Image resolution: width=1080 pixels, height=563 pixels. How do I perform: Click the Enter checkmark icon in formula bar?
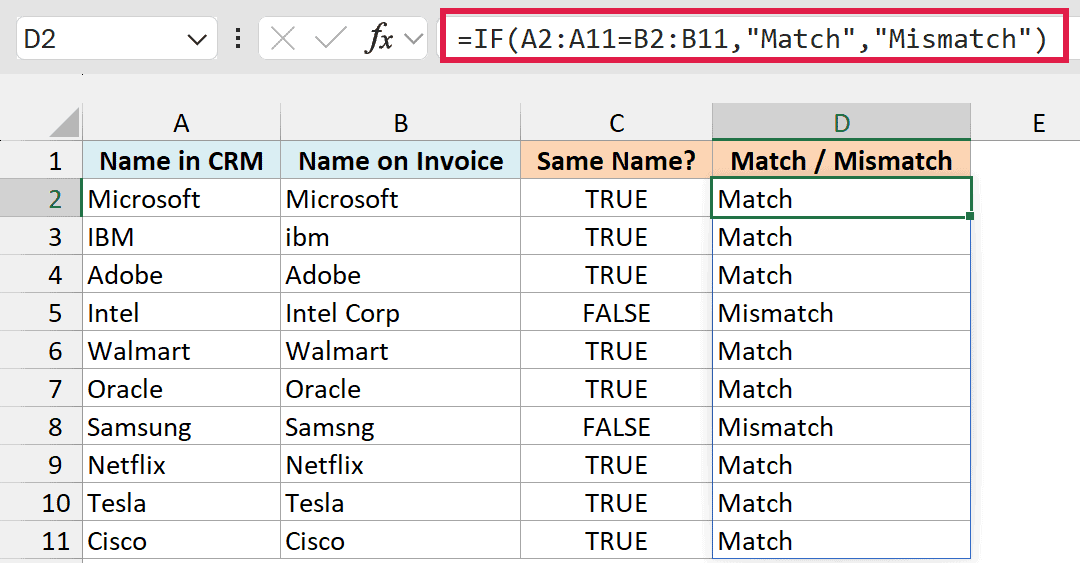coord(330,39)
